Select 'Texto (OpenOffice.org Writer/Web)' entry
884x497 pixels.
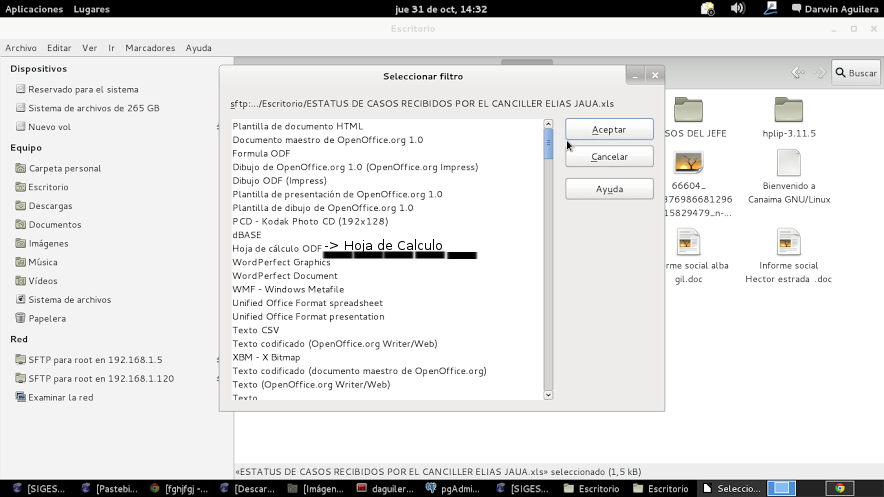[311, 384]
